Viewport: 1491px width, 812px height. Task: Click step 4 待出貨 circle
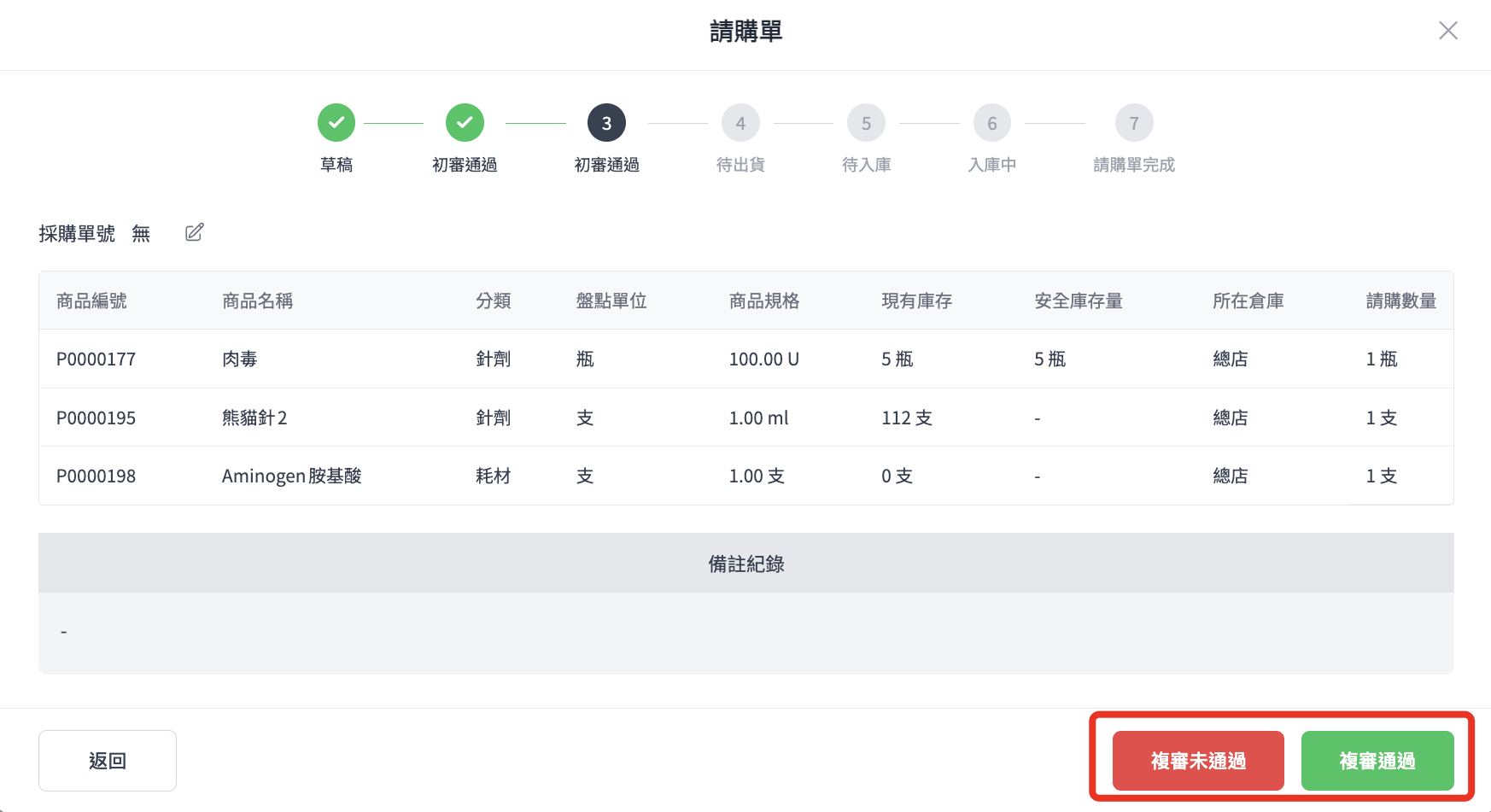tap(740, 123)
